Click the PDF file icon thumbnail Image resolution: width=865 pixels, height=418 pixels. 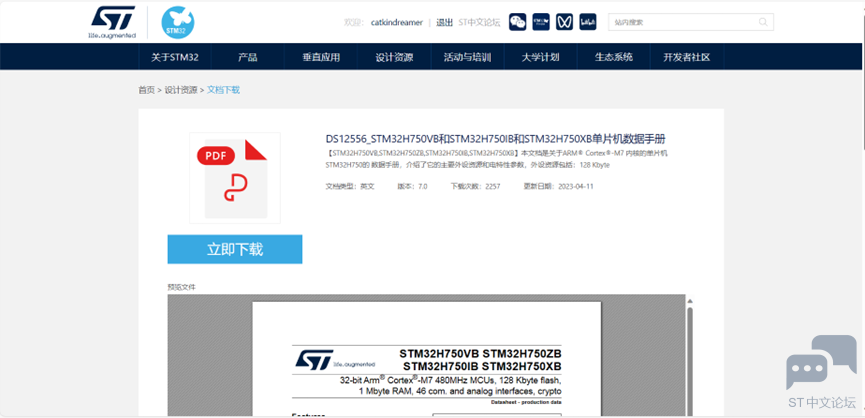[235, 178]
